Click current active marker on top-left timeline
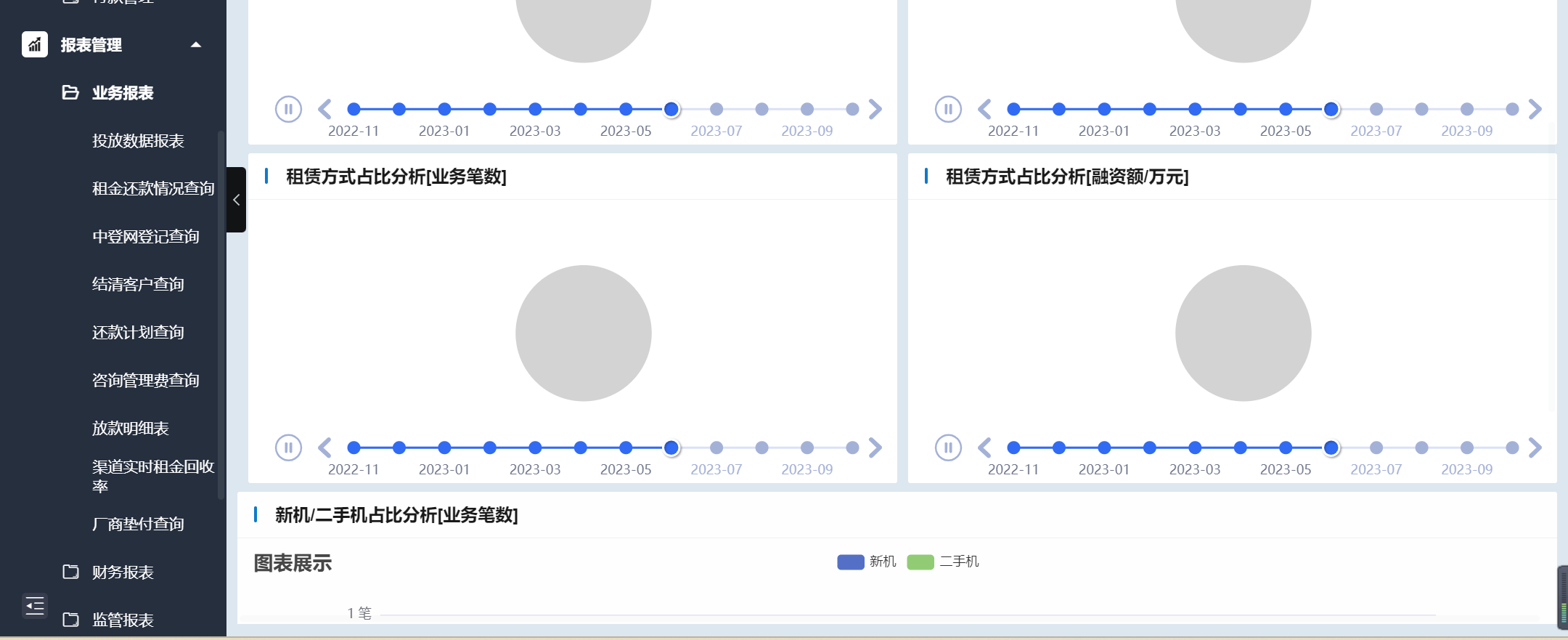 [671, 109]
